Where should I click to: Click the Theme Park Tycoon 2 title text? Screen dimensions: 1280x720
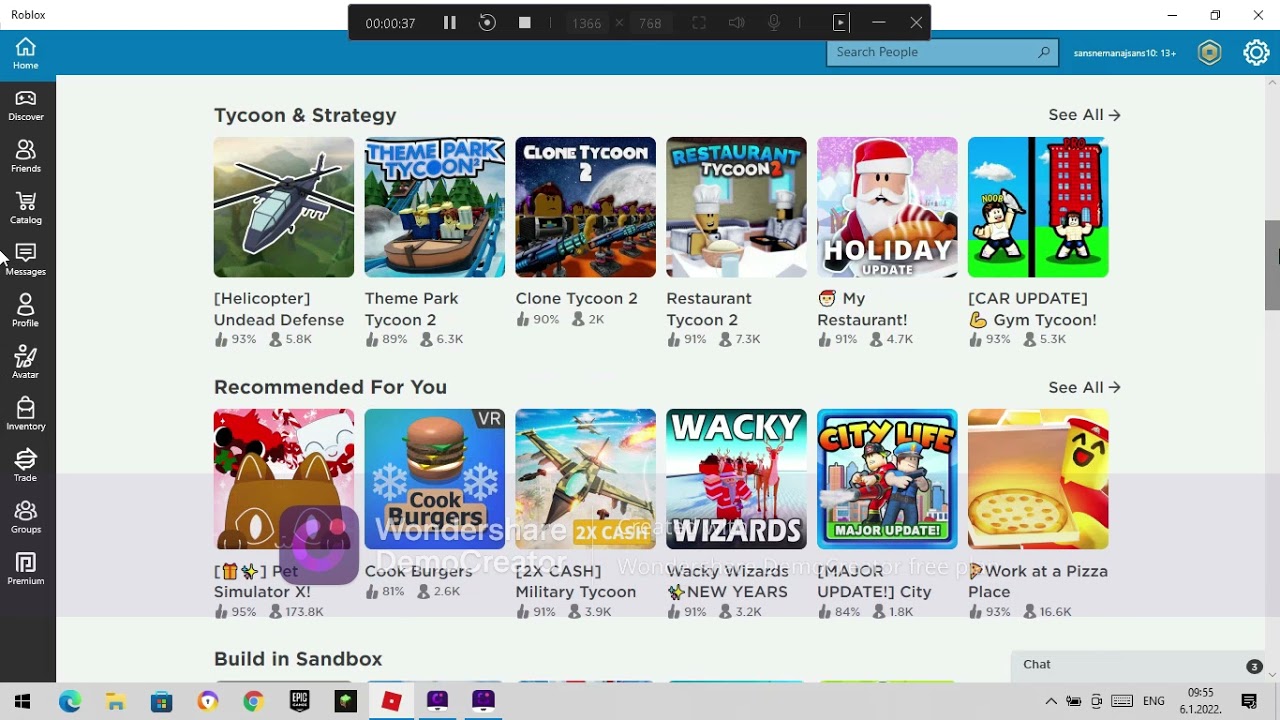[x=412, y=309]
